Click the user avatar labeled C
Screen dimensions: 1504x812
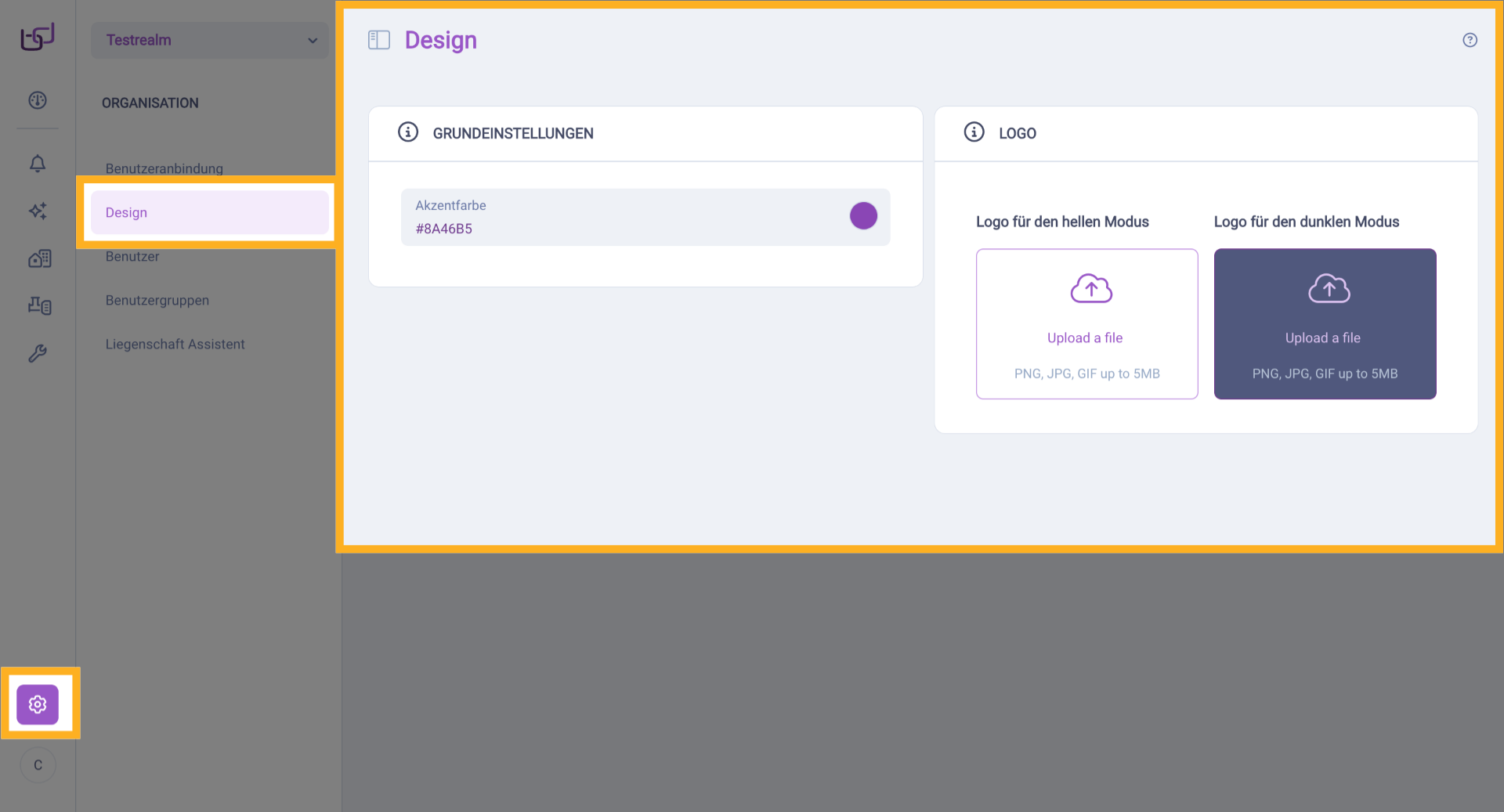point(38,765)
